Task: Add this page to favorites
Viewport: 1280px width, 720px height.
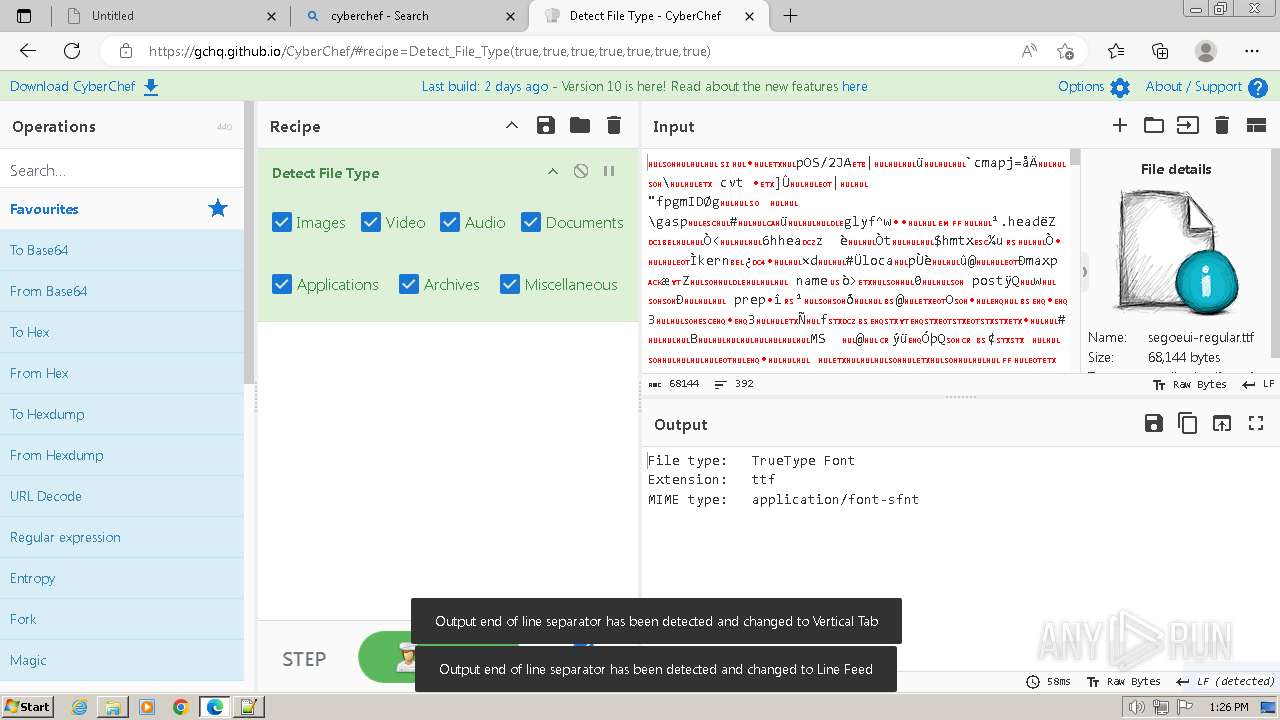Action: (x=1065, y=51)
